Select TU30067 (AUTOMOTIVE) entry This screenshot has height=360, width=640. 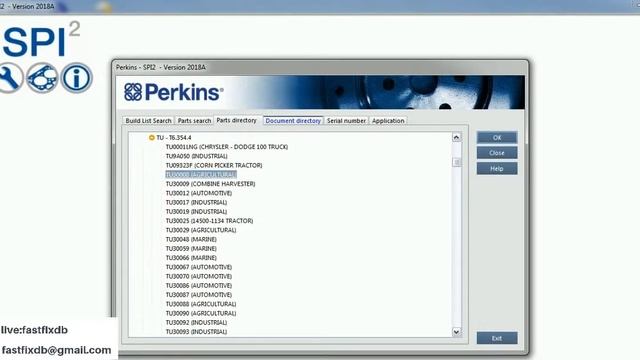[x=199, y=267]
